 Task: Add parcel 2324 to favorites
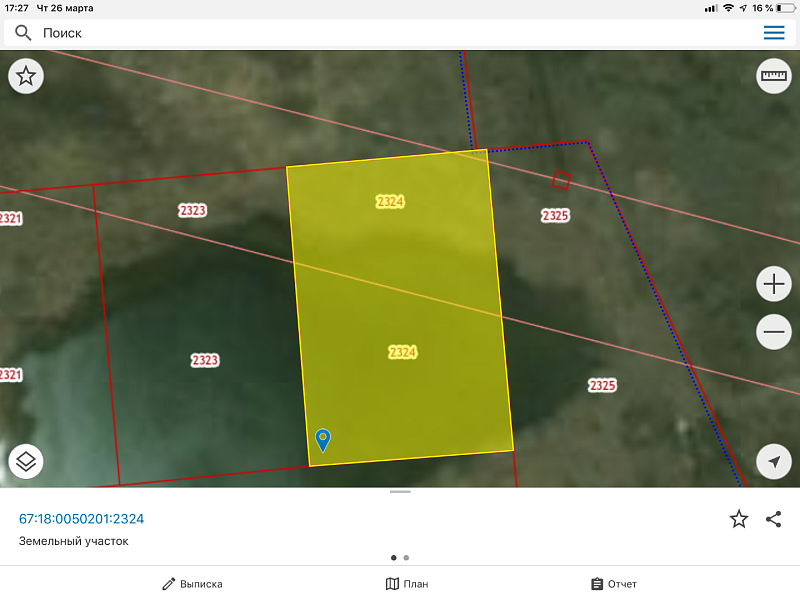[x=739, y=518]
